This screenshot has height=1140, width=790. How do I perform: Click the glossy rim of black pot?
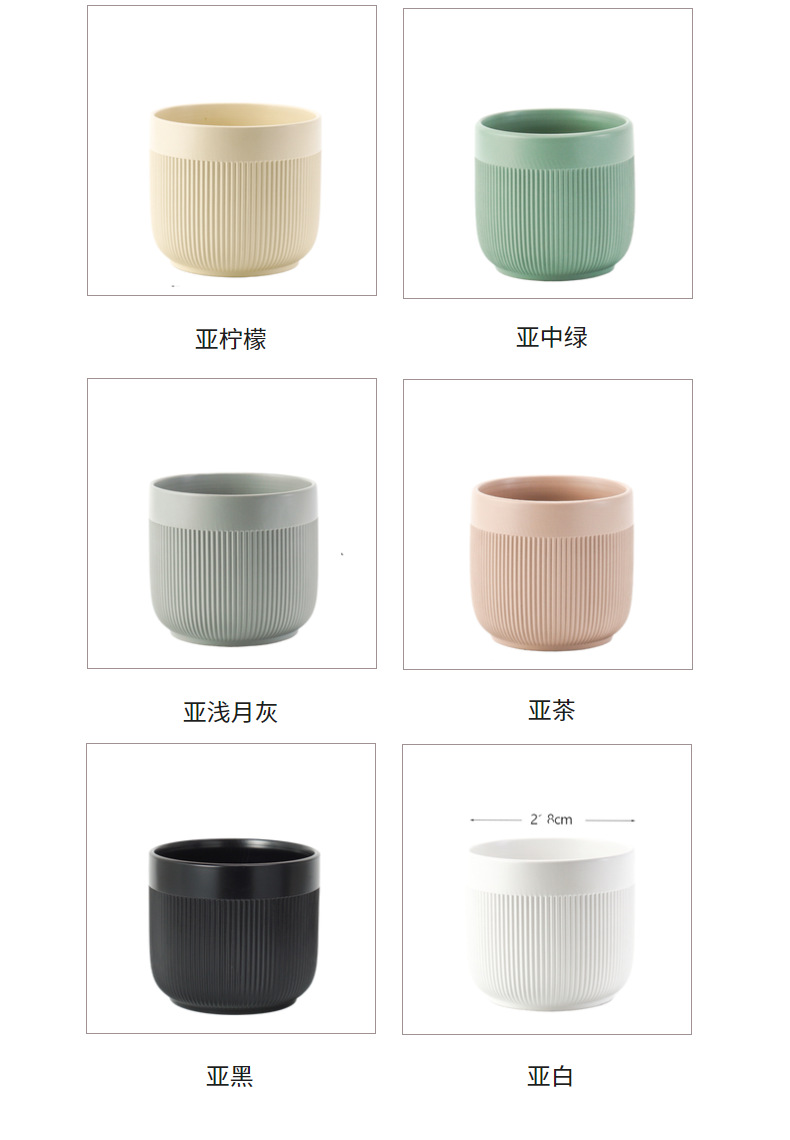click(x=235, y=864)
